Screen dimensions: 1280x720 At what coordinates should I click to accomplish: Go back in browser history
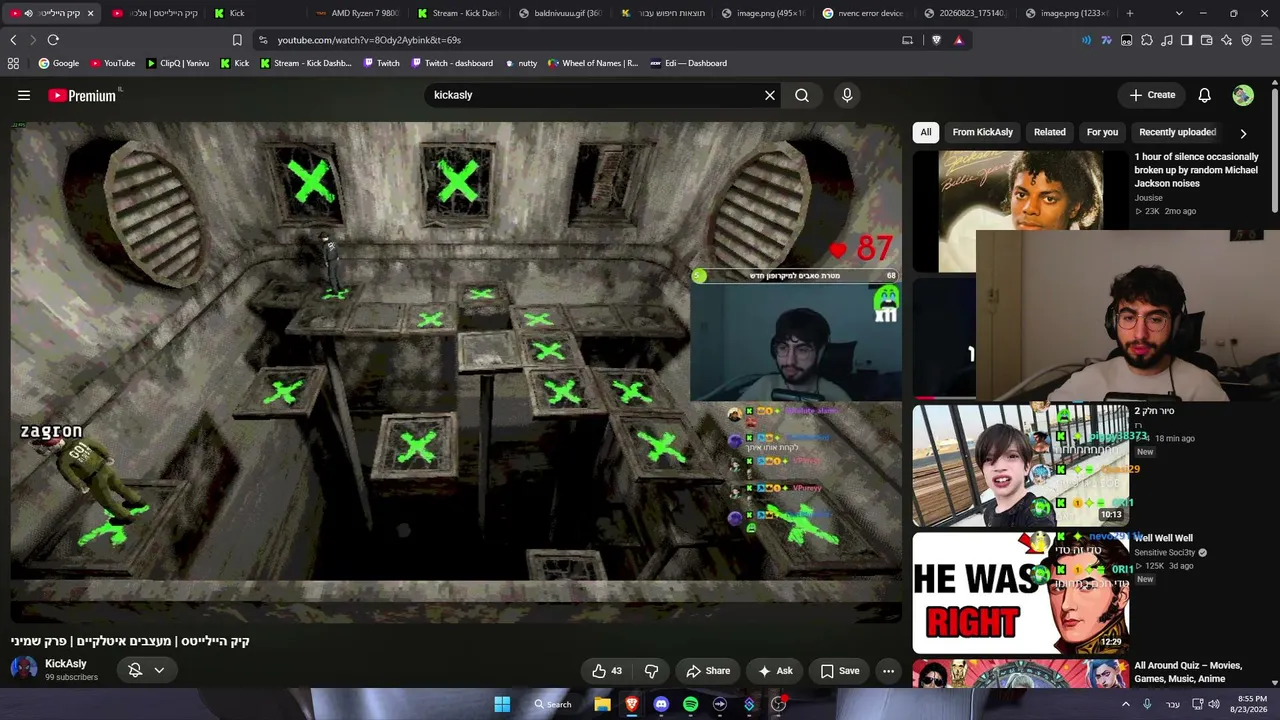tap(13, 40)
